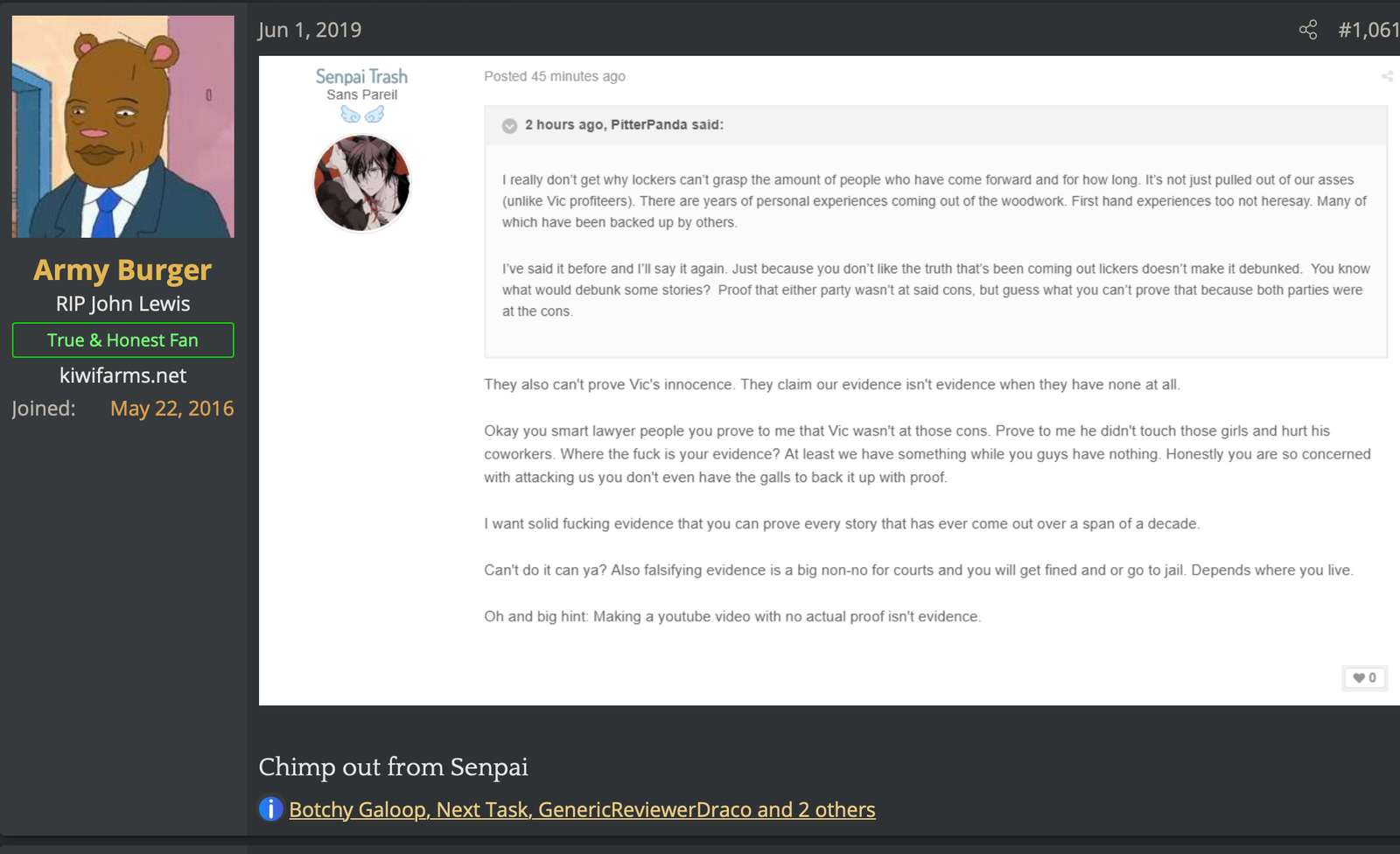Click the '2 hours ago, PitterPanda said' header
Screen dimensions: 1400x854
[x=624, y=125]
